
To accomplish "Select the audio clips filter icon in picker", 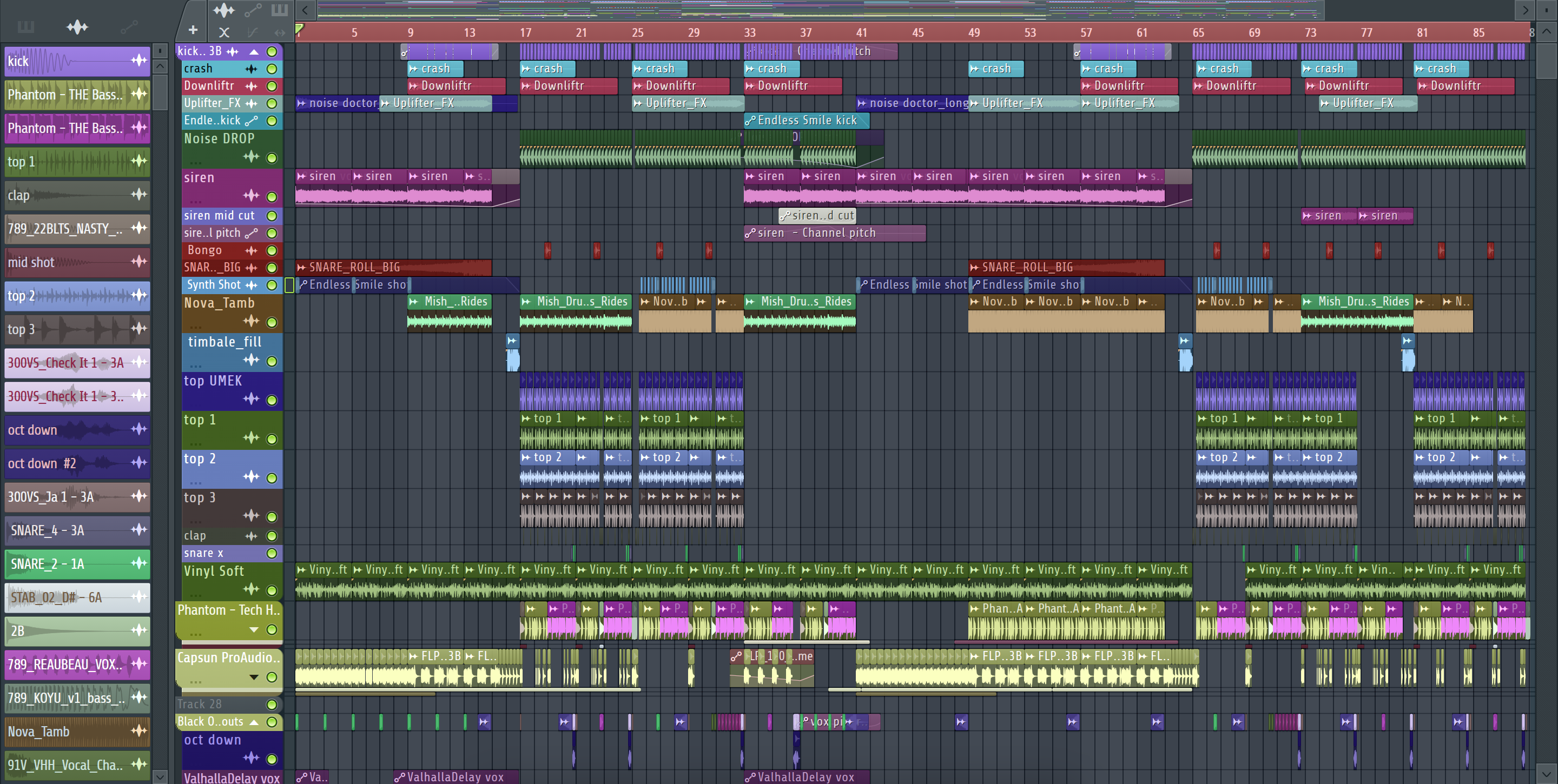I will [77, 26].
